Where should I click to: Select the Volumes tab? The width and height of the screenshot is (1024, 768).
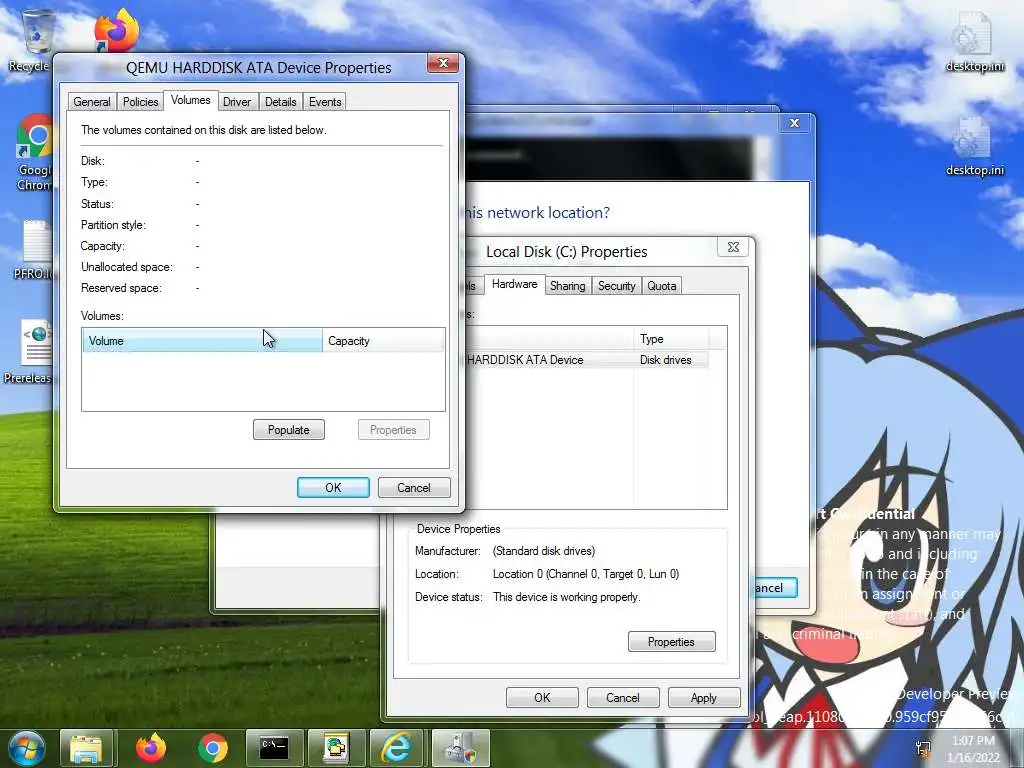tap(191, 100)
